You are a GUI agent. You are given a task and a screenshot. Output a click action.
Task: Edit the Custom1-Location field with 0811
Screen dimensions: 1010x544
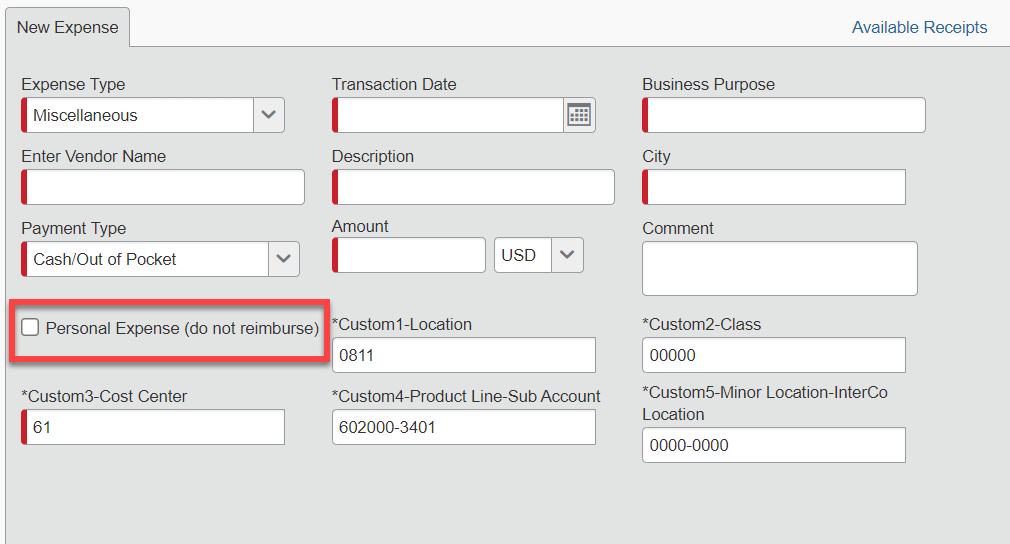(x=463, y=355)
